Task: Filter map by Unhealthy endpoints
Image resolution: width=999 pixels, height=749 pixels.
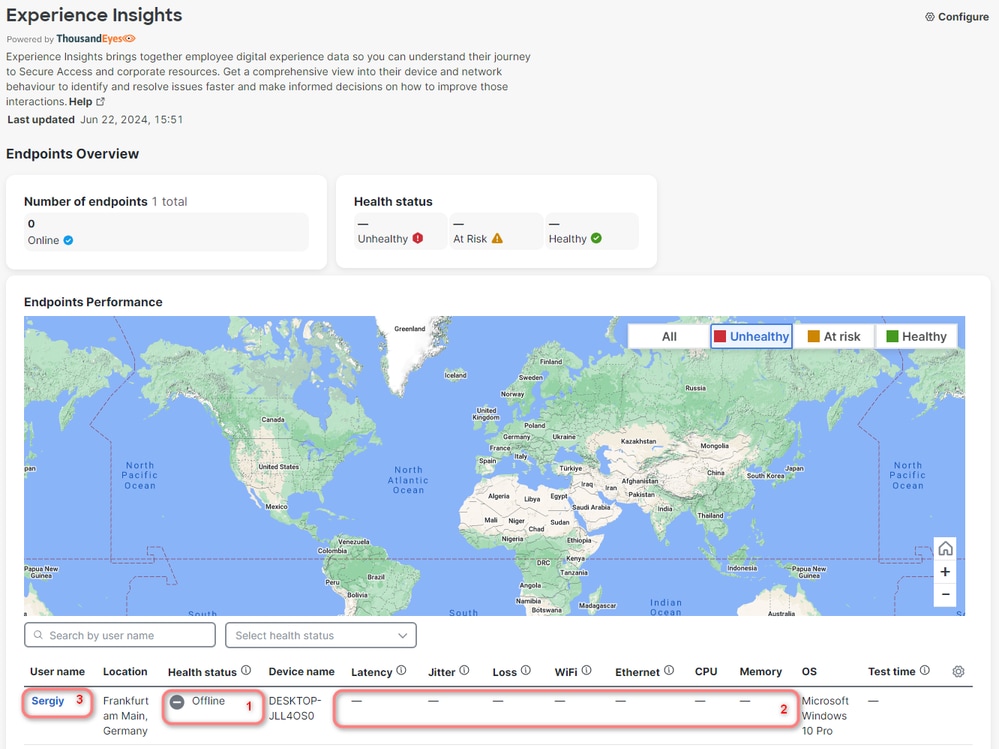Action: pyautogui.click(x=751, y=336)
